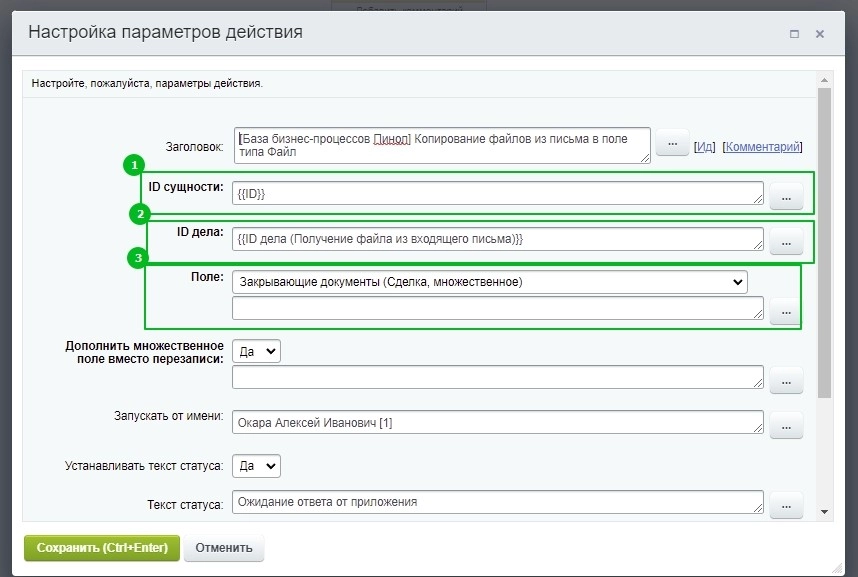The image size is (858, 577).
Task: Click the Комментарий link
Action: coord(762,147)
